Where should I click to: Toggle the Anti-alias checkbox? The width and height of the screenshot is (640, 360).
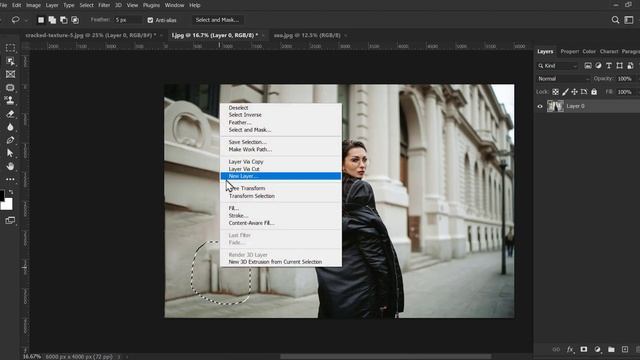[x=150, y=20]
